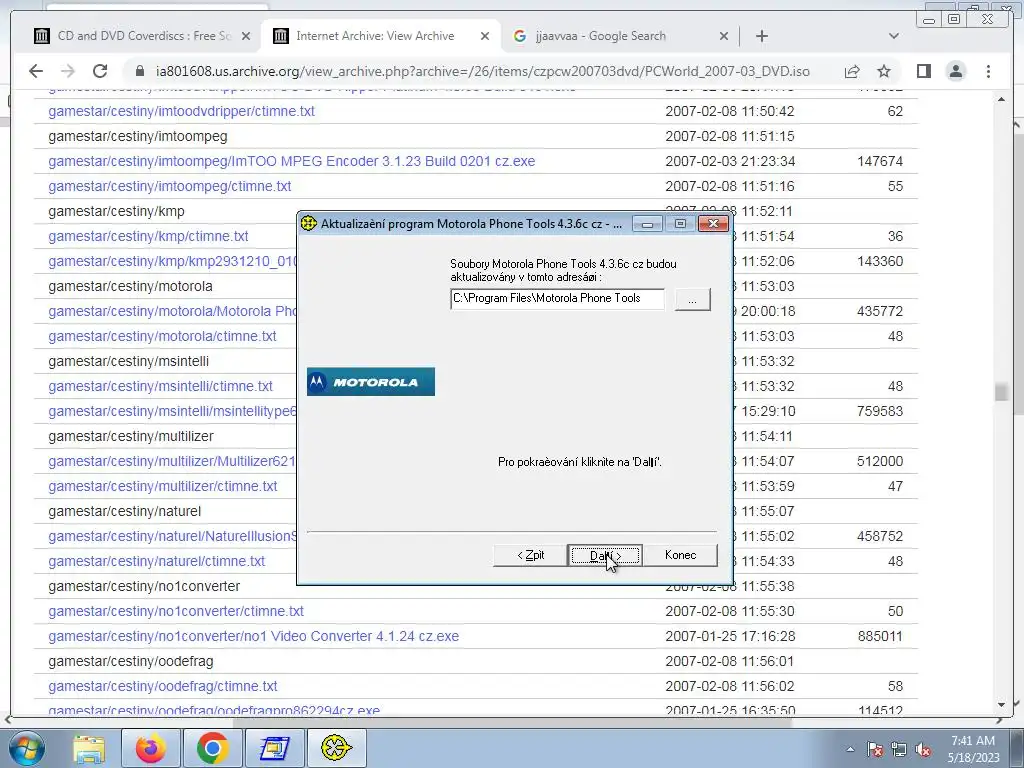The width and height of the screenshot is (1024, 768).
Task: Click the Motorola logo banner in installer
Action: coord(371,381)
